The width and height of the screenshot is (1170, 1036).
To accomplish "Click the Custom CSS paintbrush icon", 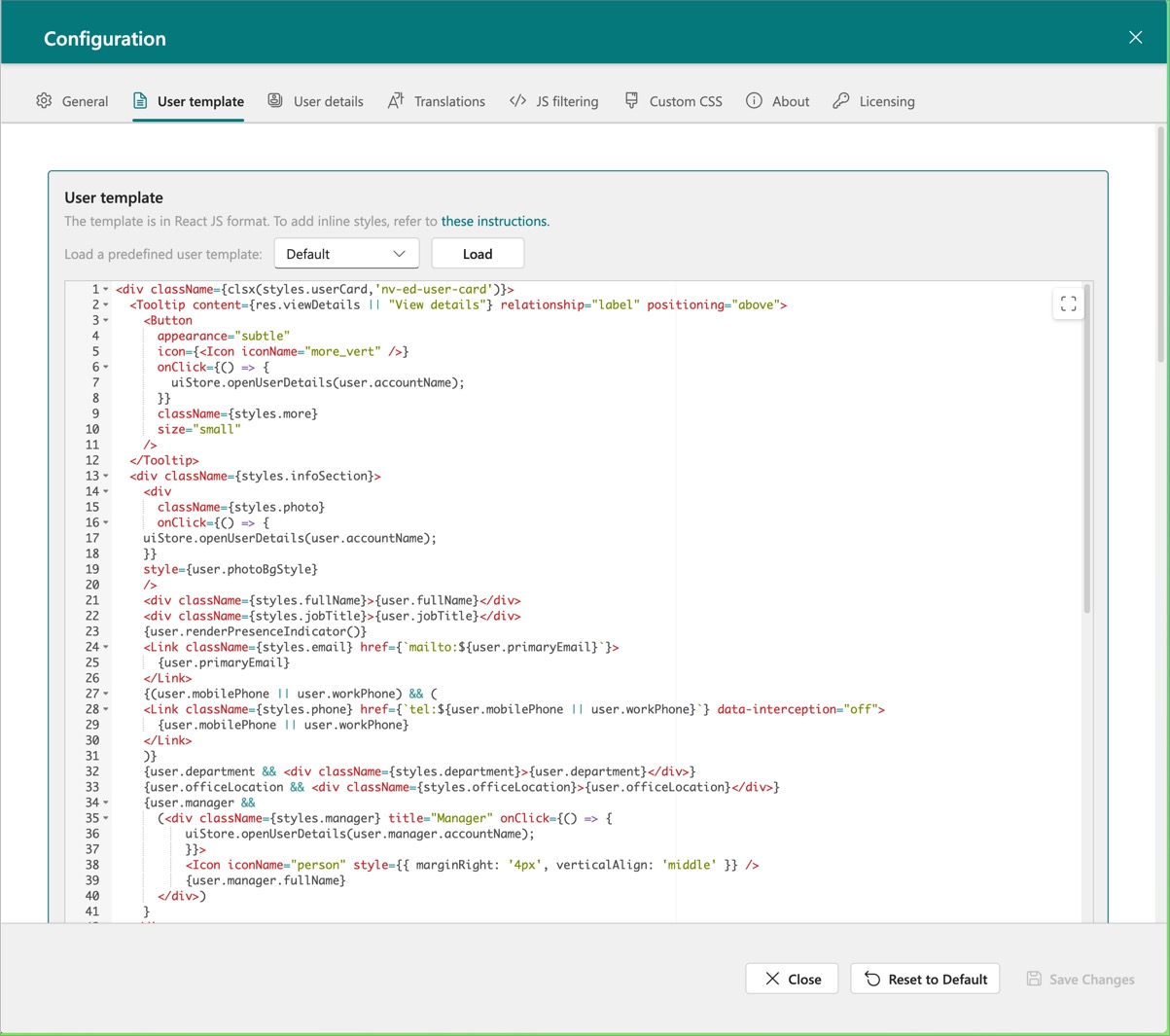I will coord(631,101).
